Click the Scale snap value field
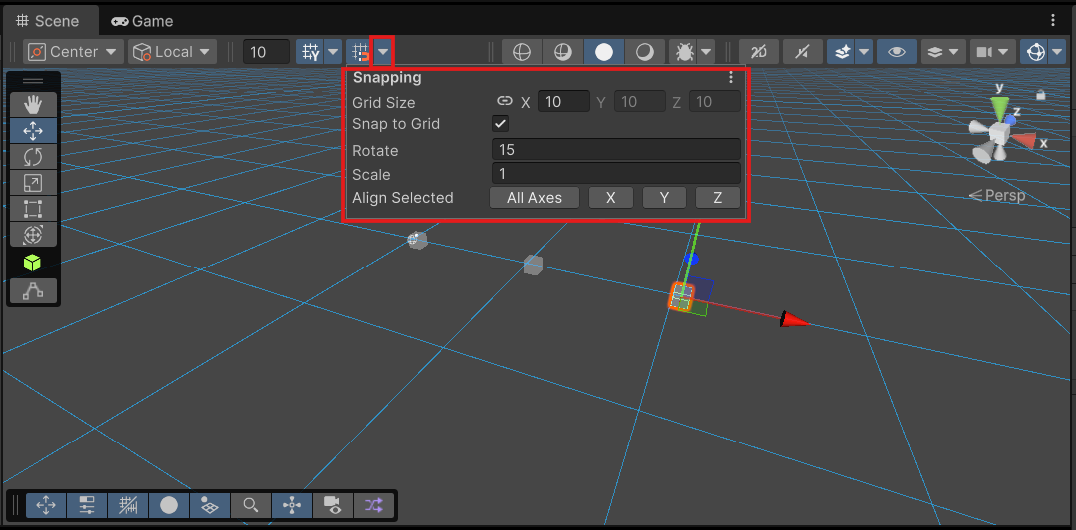This screenshot has height=530, width=1076. (x=616, y=174)
